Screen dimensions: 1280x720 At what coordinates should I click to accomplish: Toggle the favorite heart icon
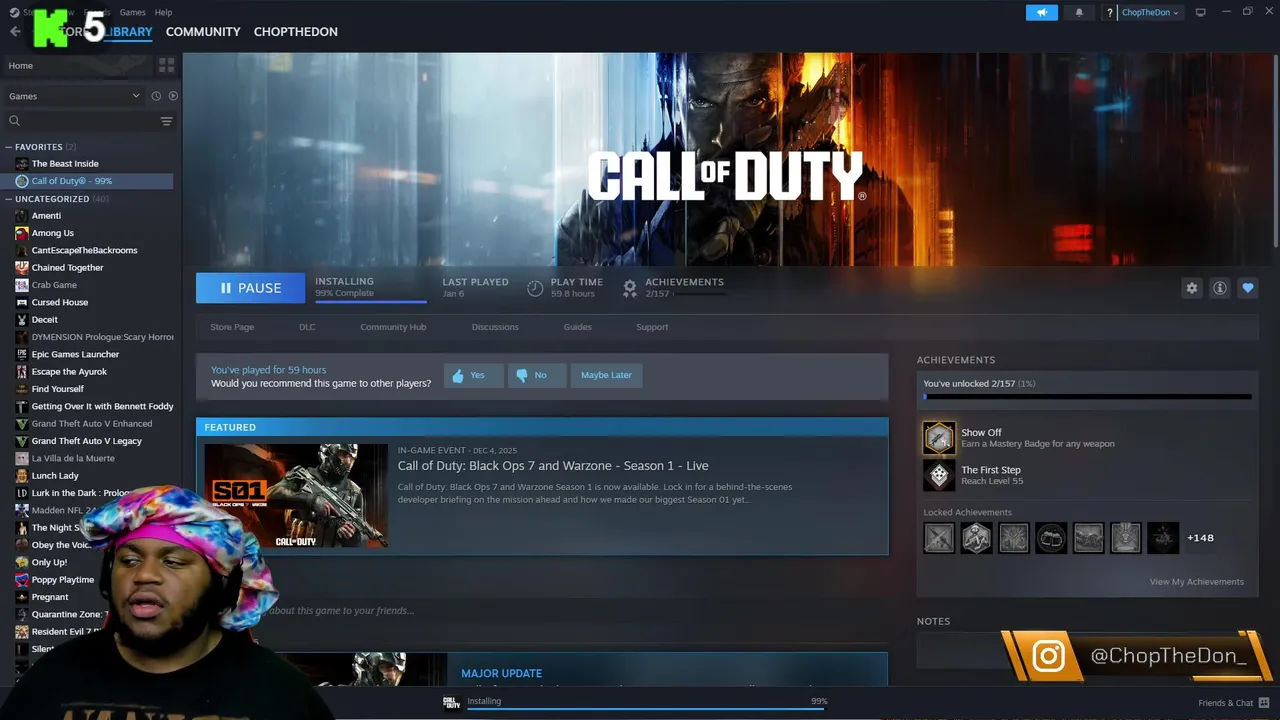(x=1247, y=288)
